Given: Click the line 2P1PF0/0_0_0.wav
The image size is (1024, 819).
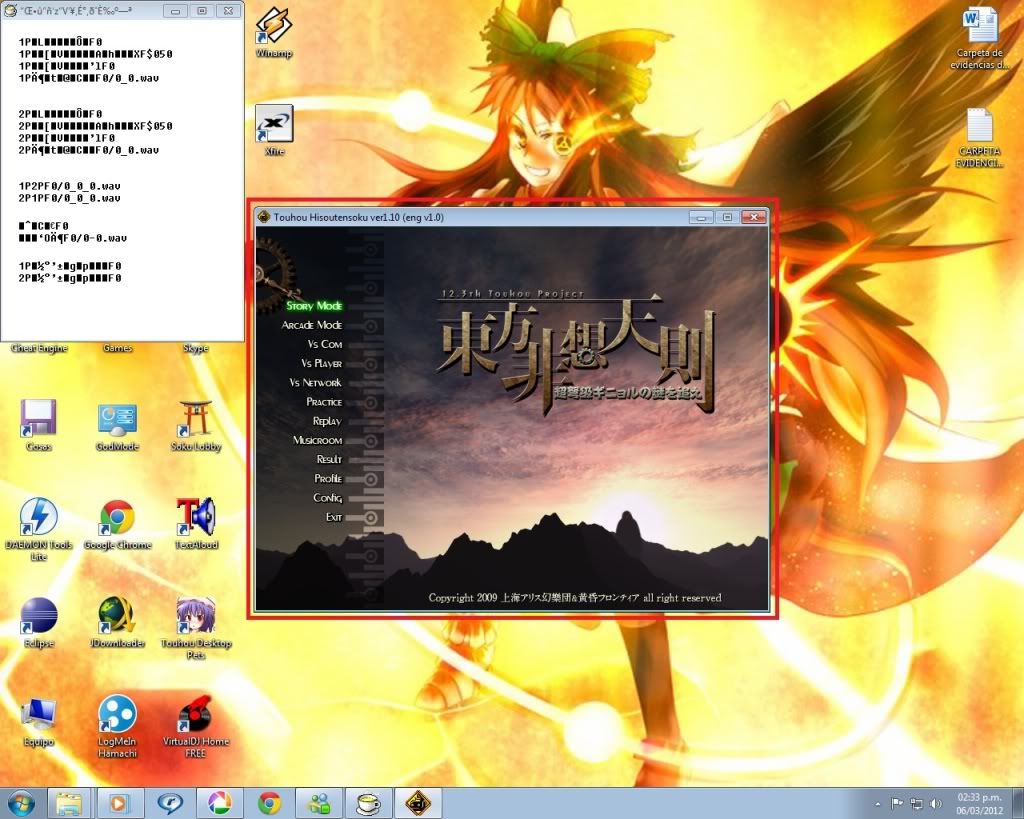Looking at the screenshot, I should tap(69, 198).
